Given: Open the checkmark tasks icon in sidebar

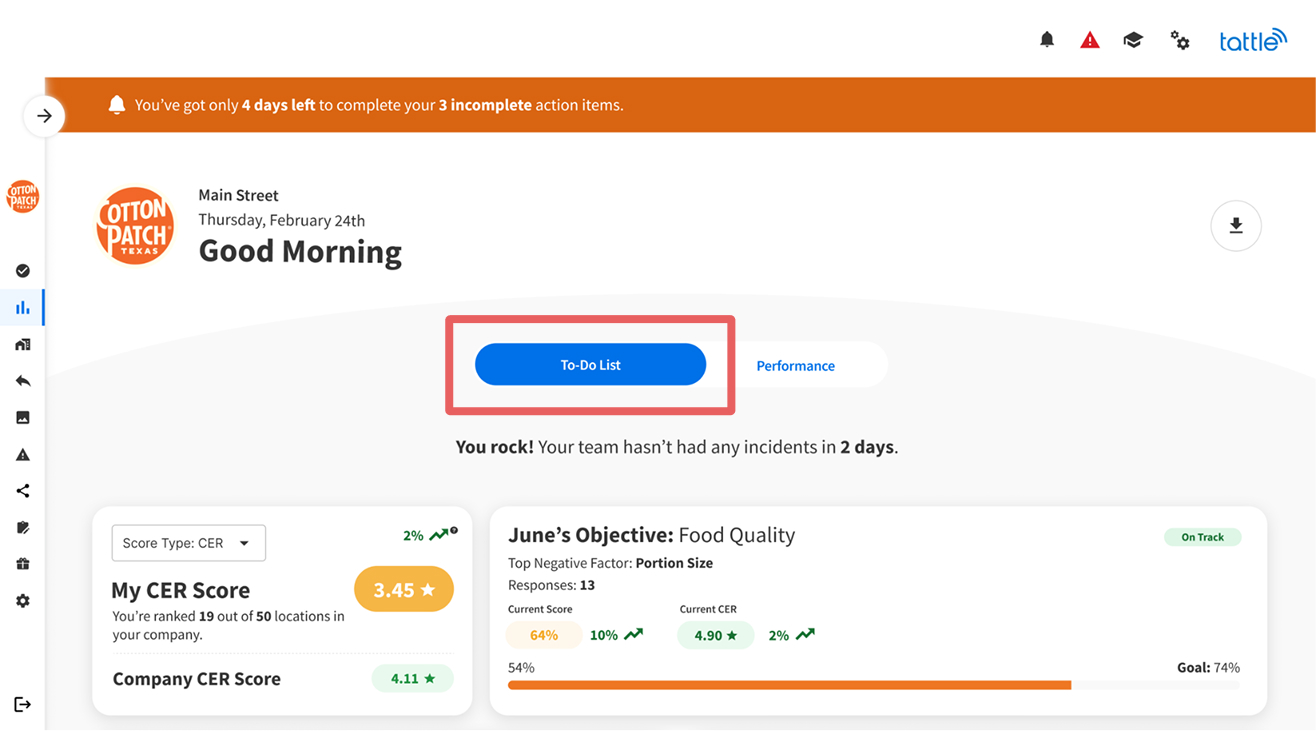Looking at the screenshot, I should click(22, 271).
